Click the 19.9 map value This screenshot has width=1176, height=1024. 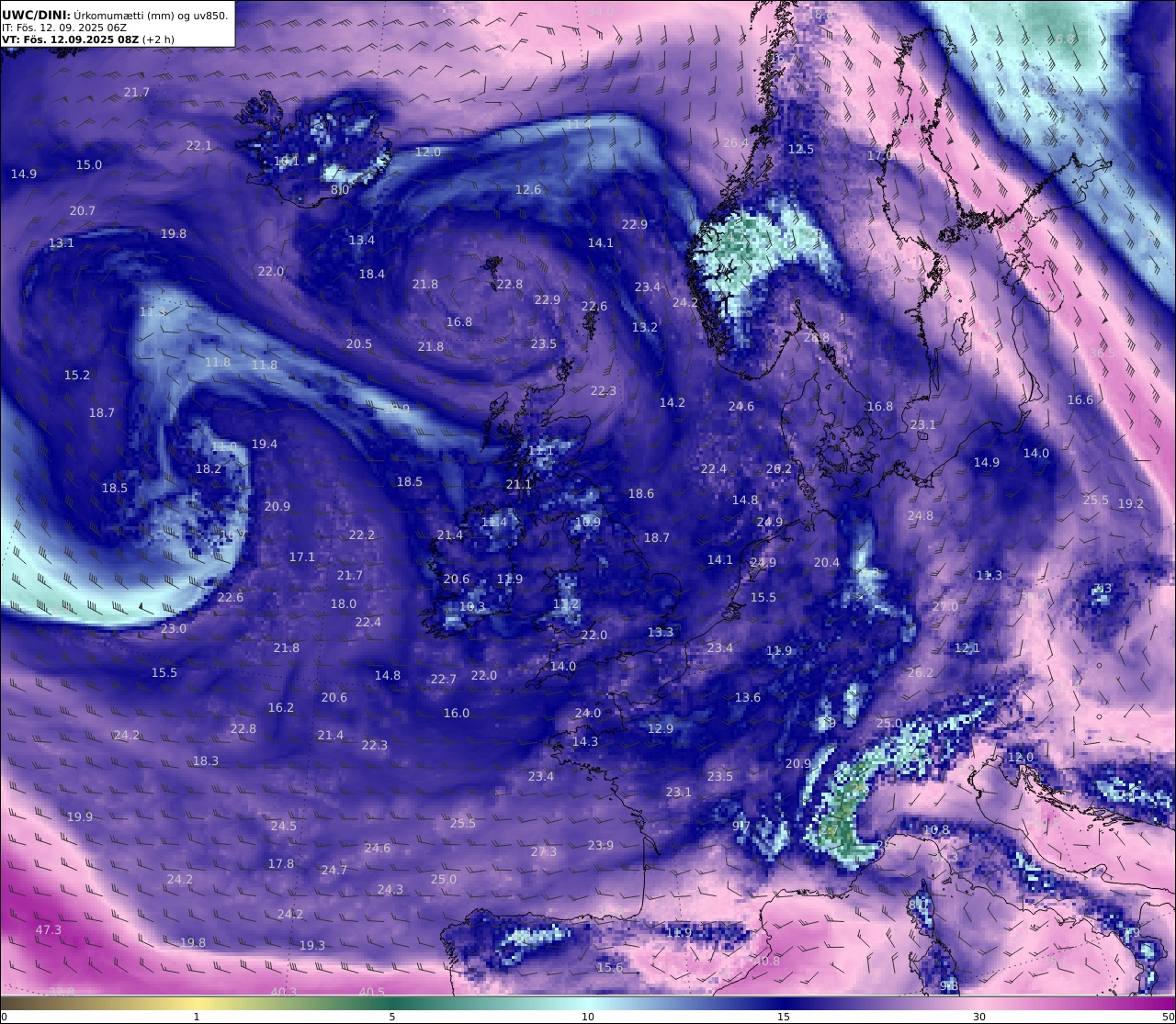(x=80, y=817)
